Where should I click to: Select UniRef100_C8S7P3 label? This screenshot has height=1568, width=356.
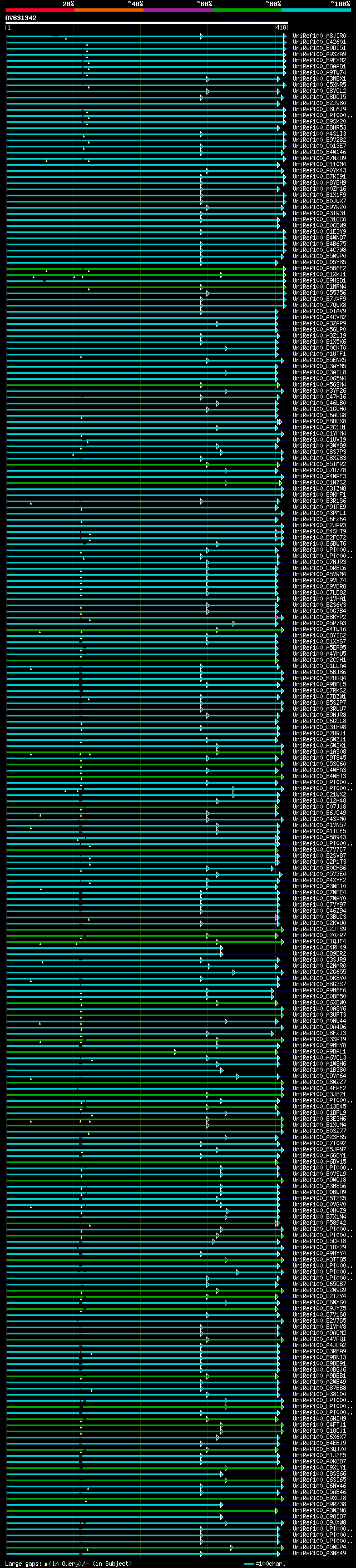(319, 452)
